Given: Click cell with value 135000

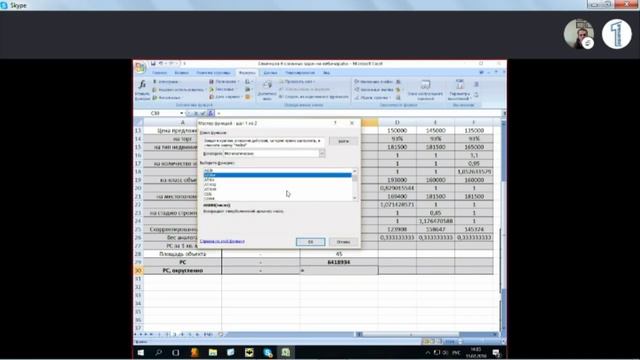Looking at the screenshot, I should click(474, 131).
